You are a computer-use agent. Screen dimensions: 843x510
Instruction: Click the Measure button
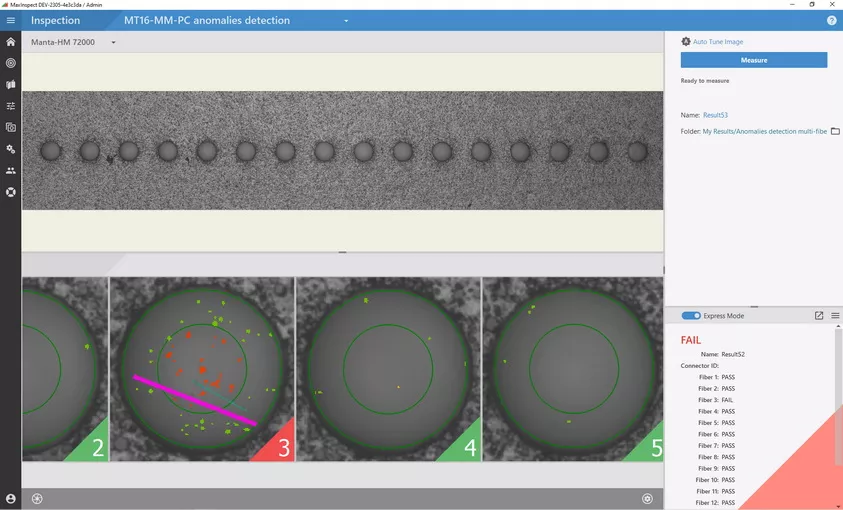754,60
